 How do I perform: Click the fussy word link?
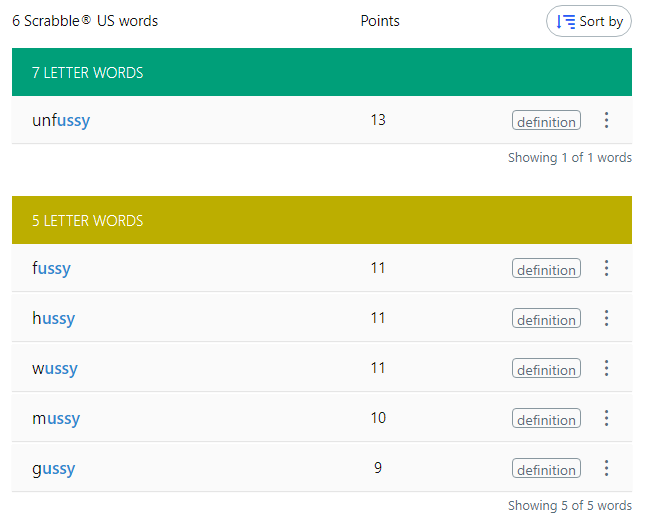coord(51,268)
